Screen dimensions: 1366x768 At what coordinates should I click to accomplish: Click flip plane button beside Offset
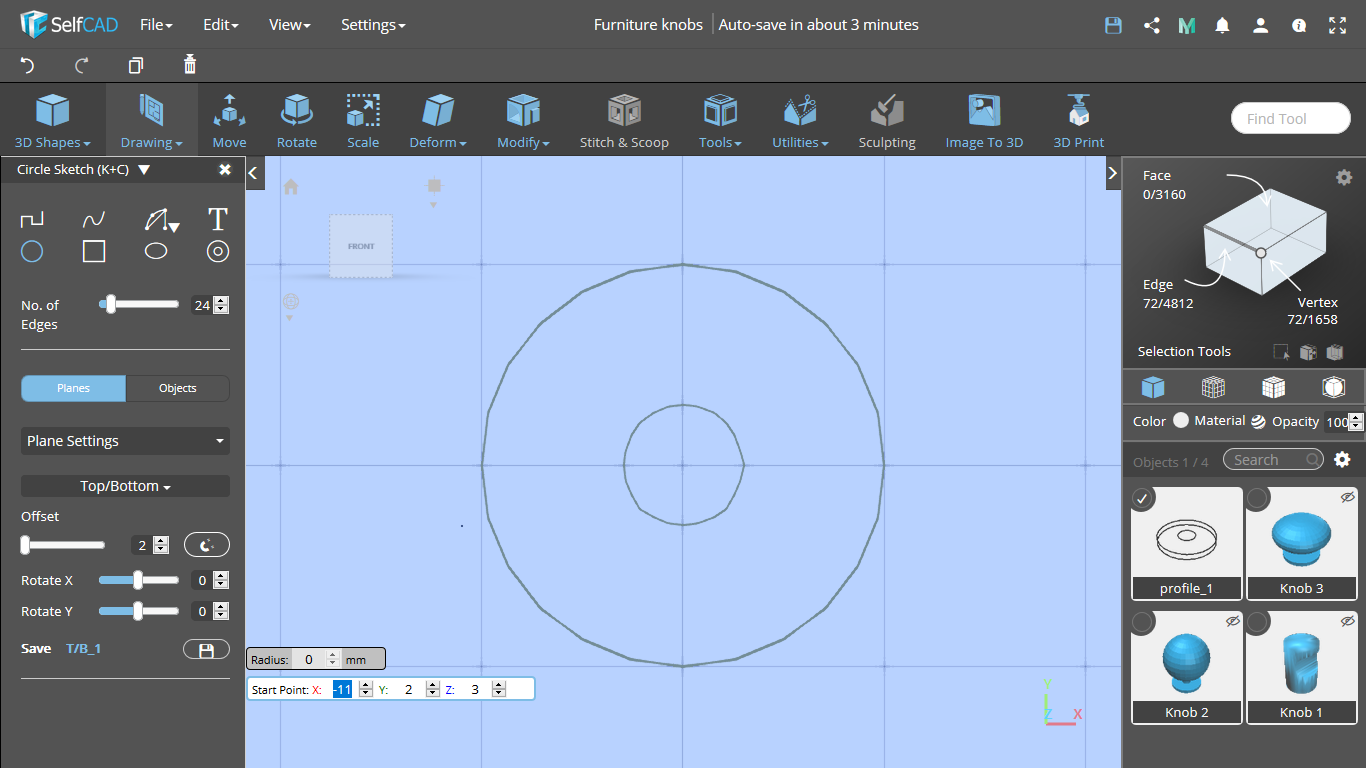[x=206, y=545]
